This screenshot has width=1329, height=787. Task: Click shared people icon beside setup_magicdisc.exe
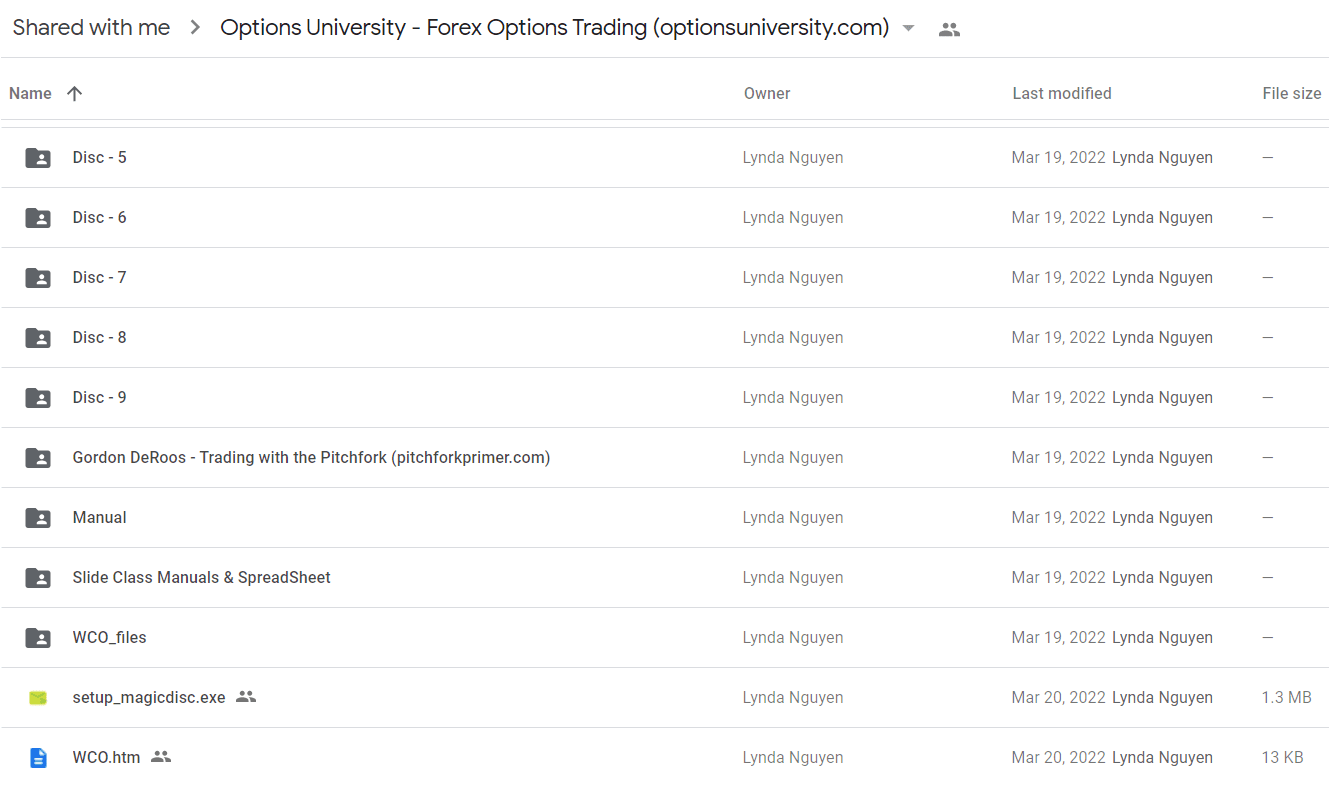(246, 697)
